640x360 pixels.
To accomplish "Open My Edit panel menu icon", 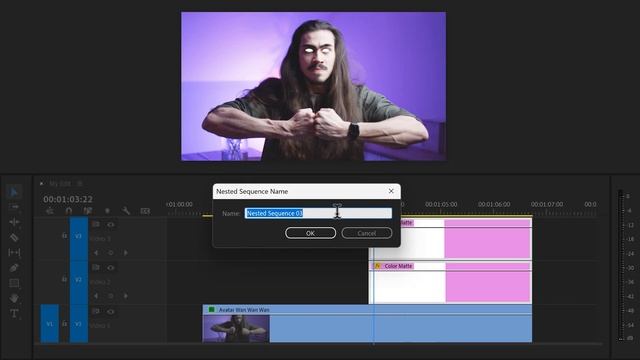I will pos(80,184).
